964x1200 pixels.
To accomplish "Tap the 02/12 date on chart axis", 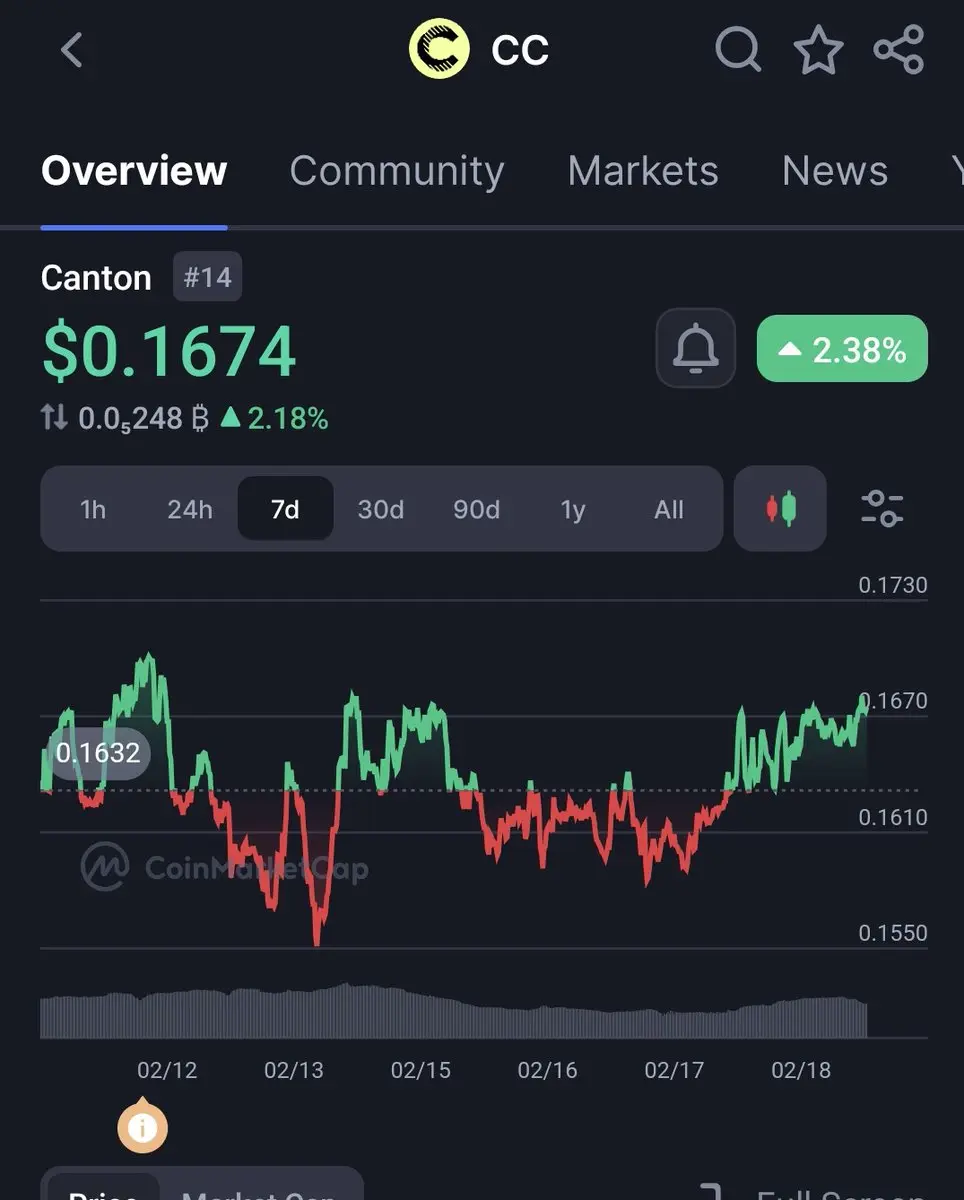I will [x=167, y=1069].
